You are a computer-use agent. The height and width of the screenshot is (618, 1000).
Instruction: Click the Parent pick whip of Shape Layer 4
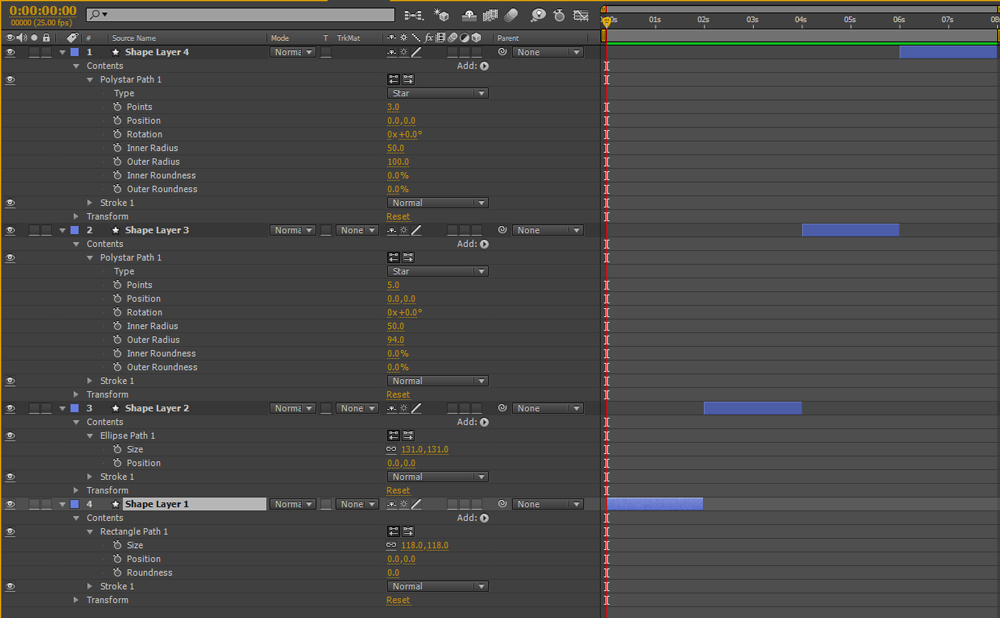click(503, 52)
